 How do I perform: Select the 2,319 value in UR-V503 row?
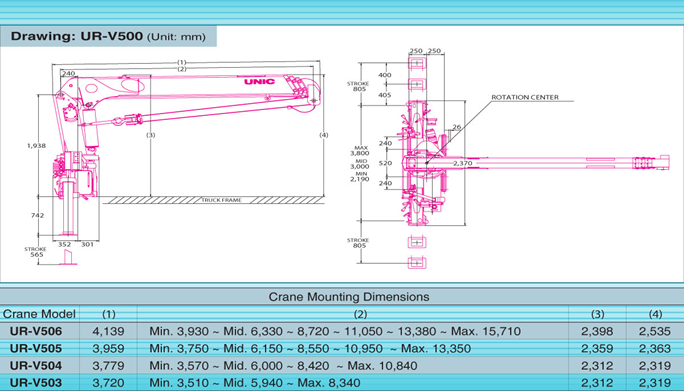655,383
